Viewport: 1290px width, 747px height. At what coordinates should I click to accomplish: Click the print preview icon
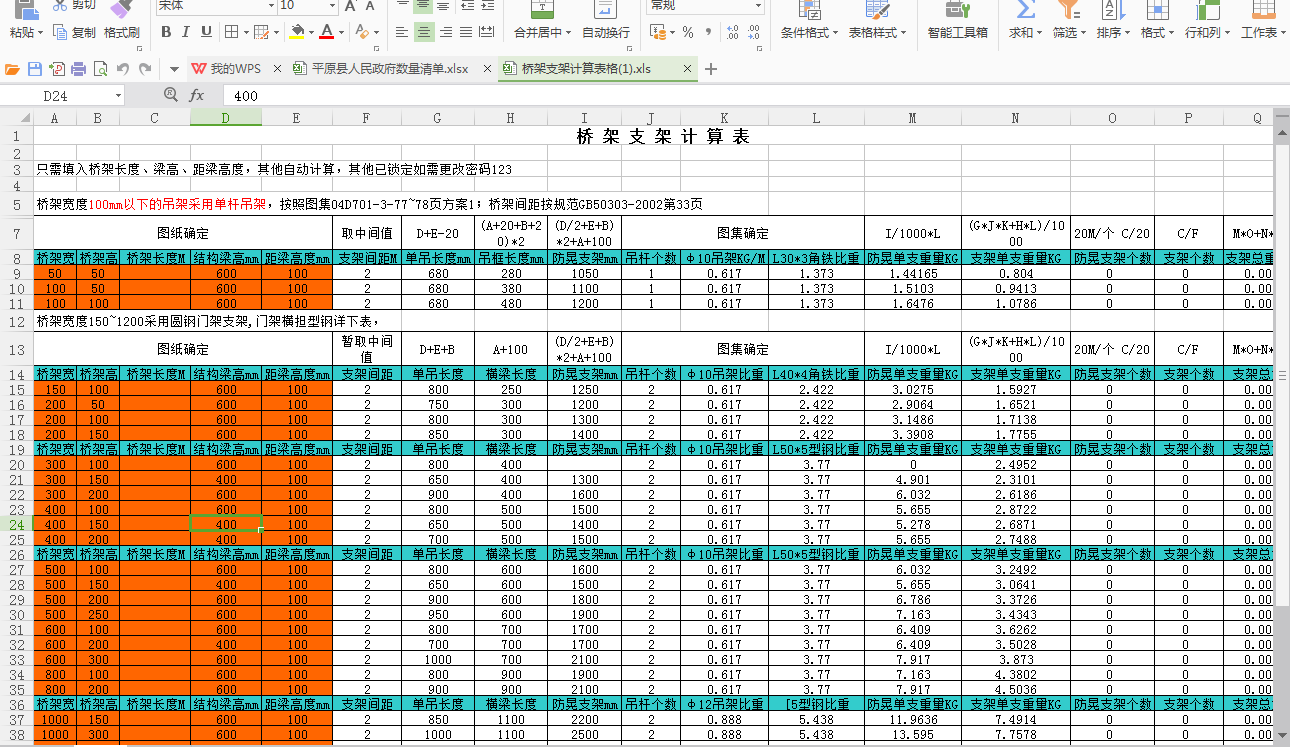coord(100,69)
